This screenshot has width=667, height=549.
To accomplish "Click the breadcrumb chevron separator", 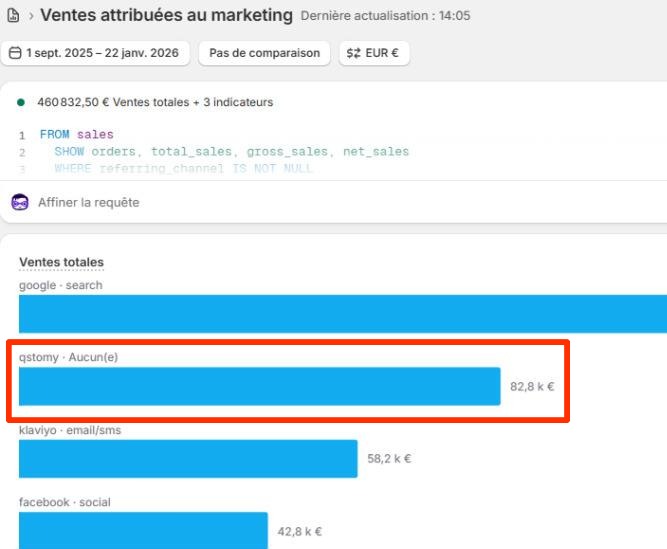I will coord(31,16).
